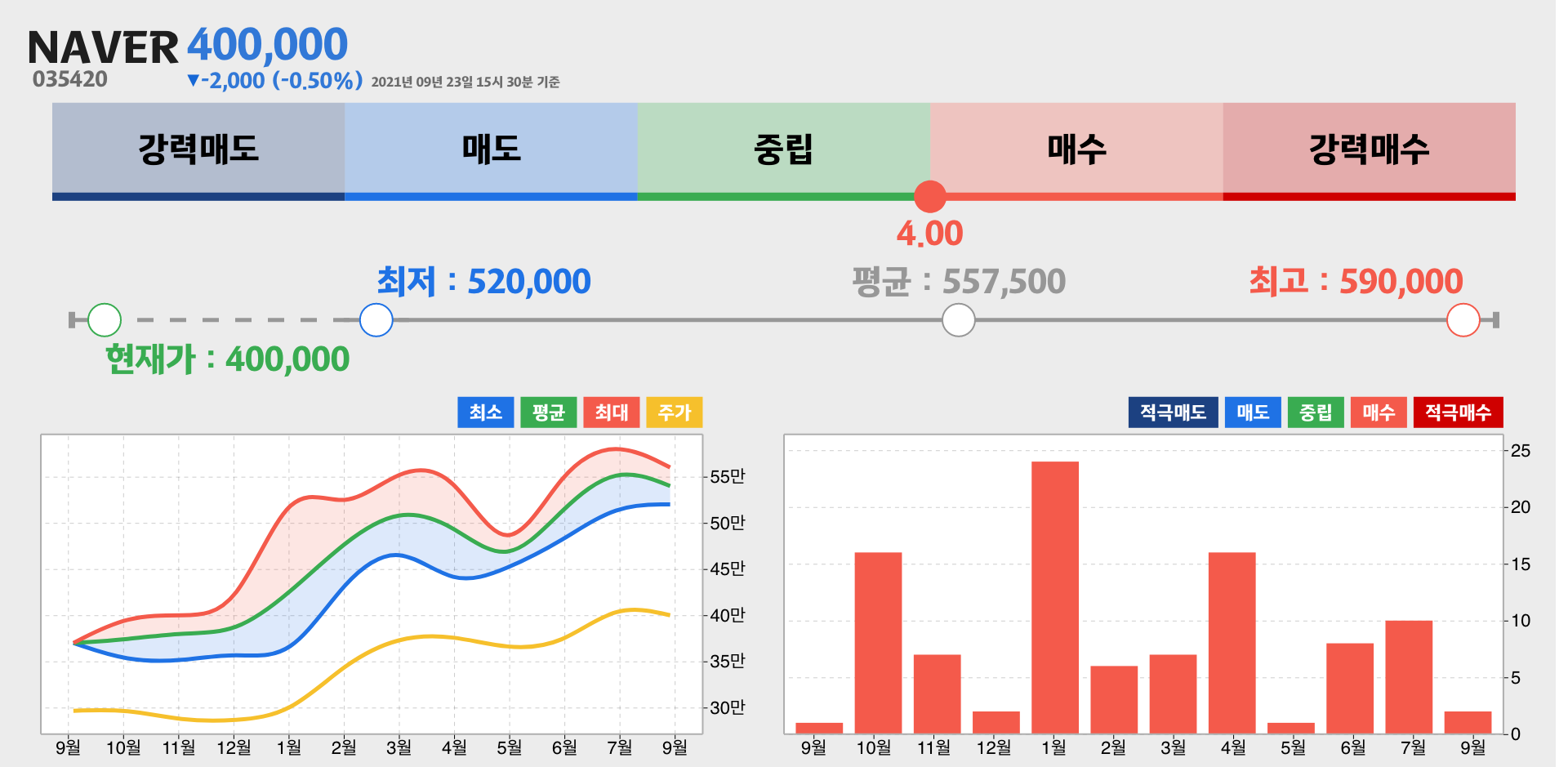The width and height of the screenshot is (1568, 767).
Task: Click the timestamp 2021년 09년 23일 15시 30분 기준
Action: [465, 82]
